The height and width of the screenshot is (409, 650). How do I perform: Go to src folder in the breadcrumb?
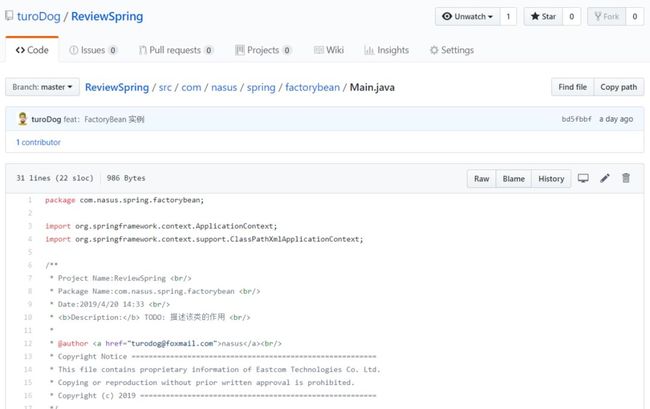coord(165,87)
